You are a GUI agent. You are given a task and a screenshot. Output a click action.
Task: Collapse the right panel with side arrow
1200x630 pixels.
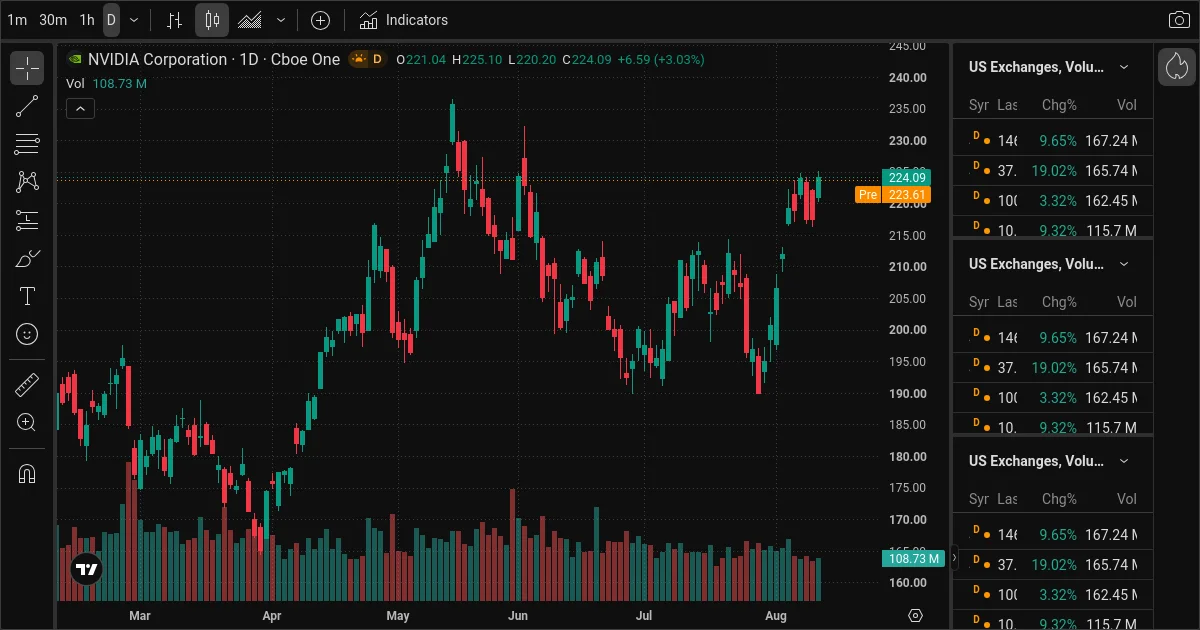coord(954,558)
